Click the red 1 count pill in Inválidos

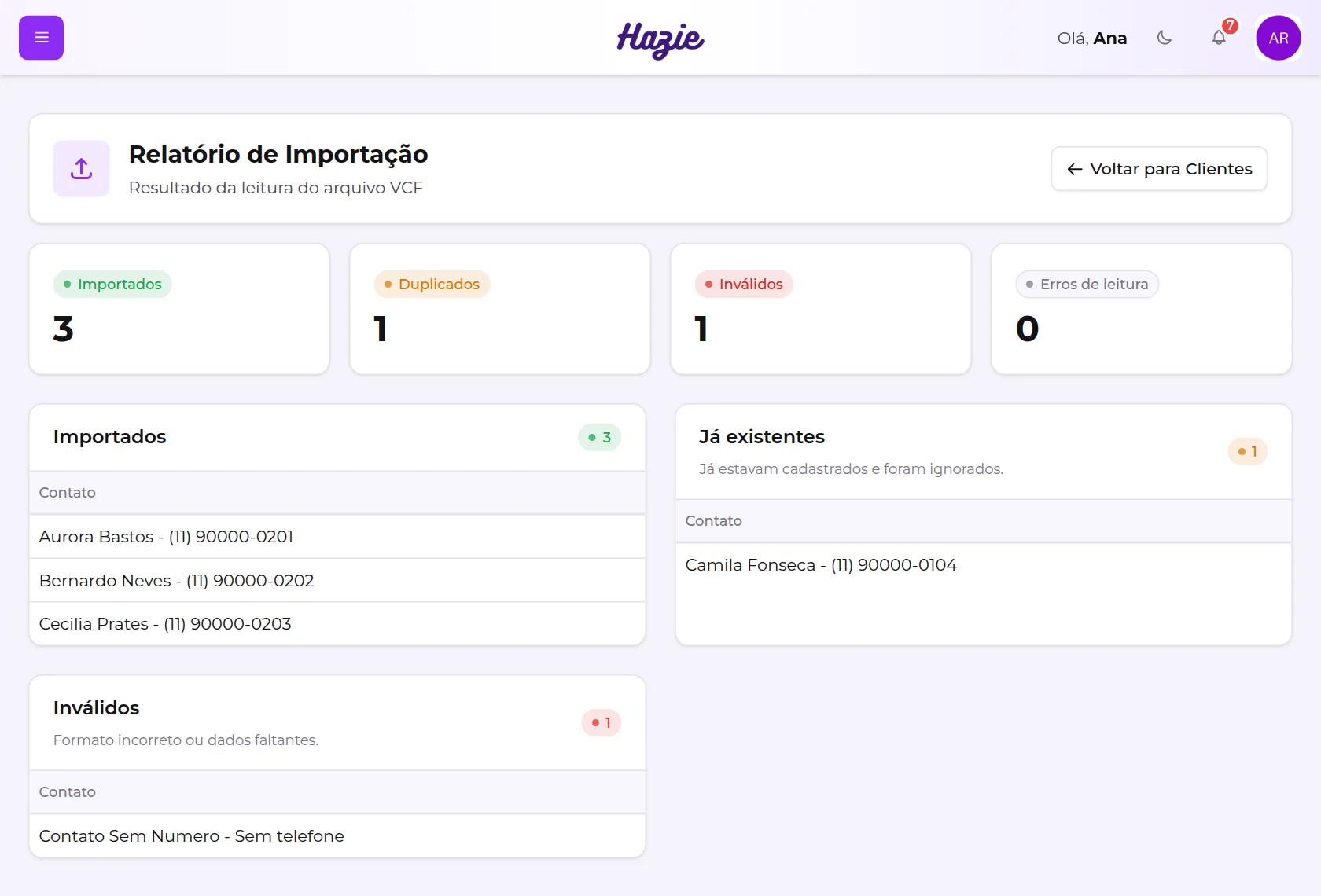pyautogui.click(x=601, y=722)
